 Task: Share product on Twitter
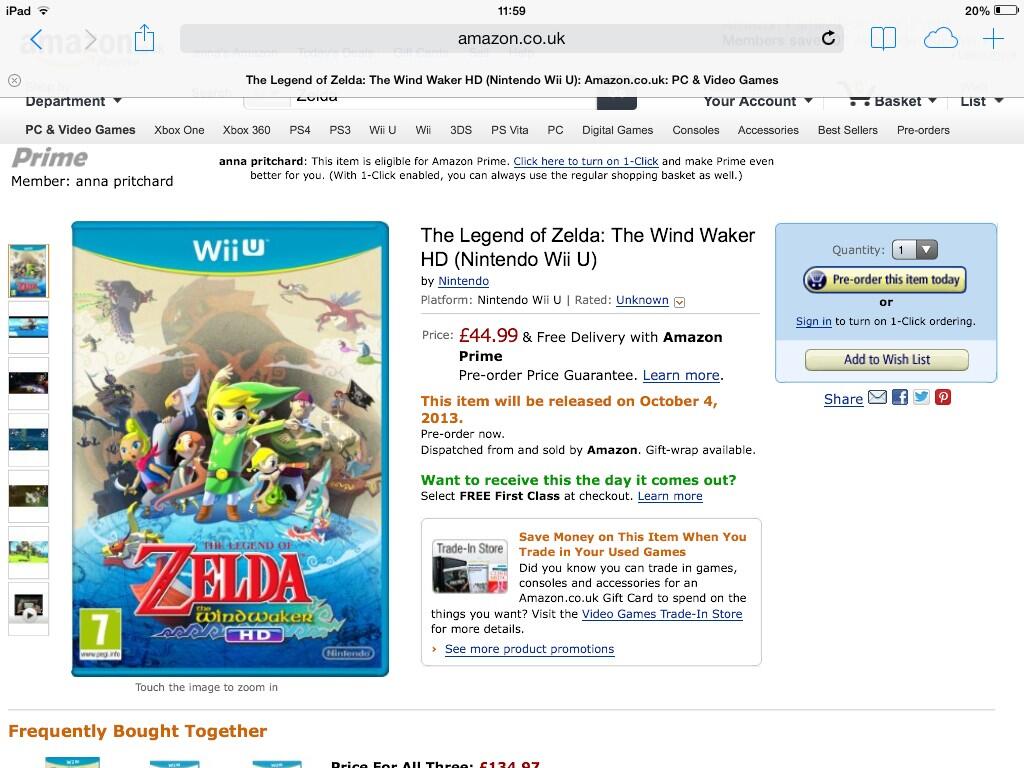(x=921, y=397)
